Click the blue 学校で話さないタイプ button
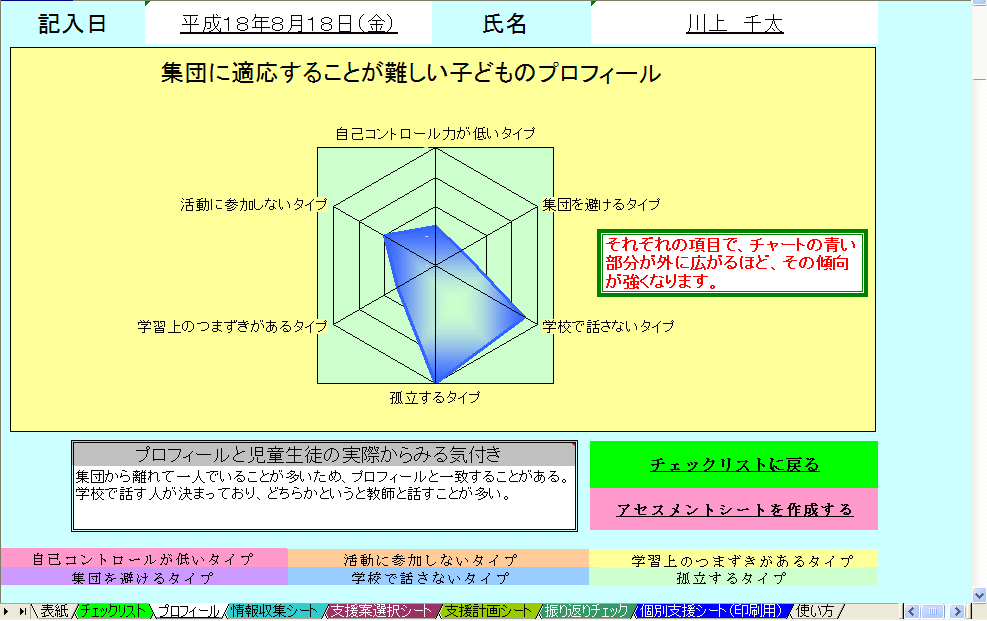 pos(438,577)
